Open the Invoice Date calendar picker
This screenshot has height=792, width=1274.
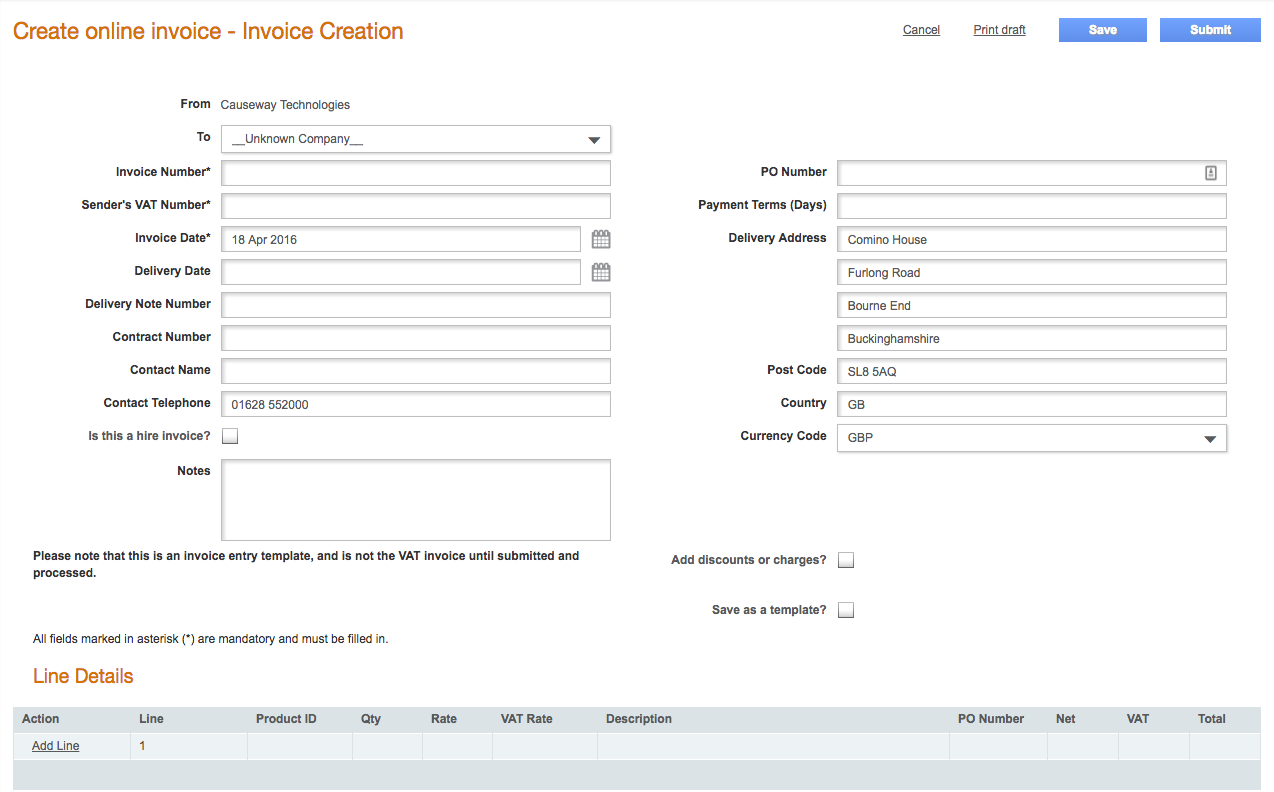pyautogui.click(x=601, y=240)
